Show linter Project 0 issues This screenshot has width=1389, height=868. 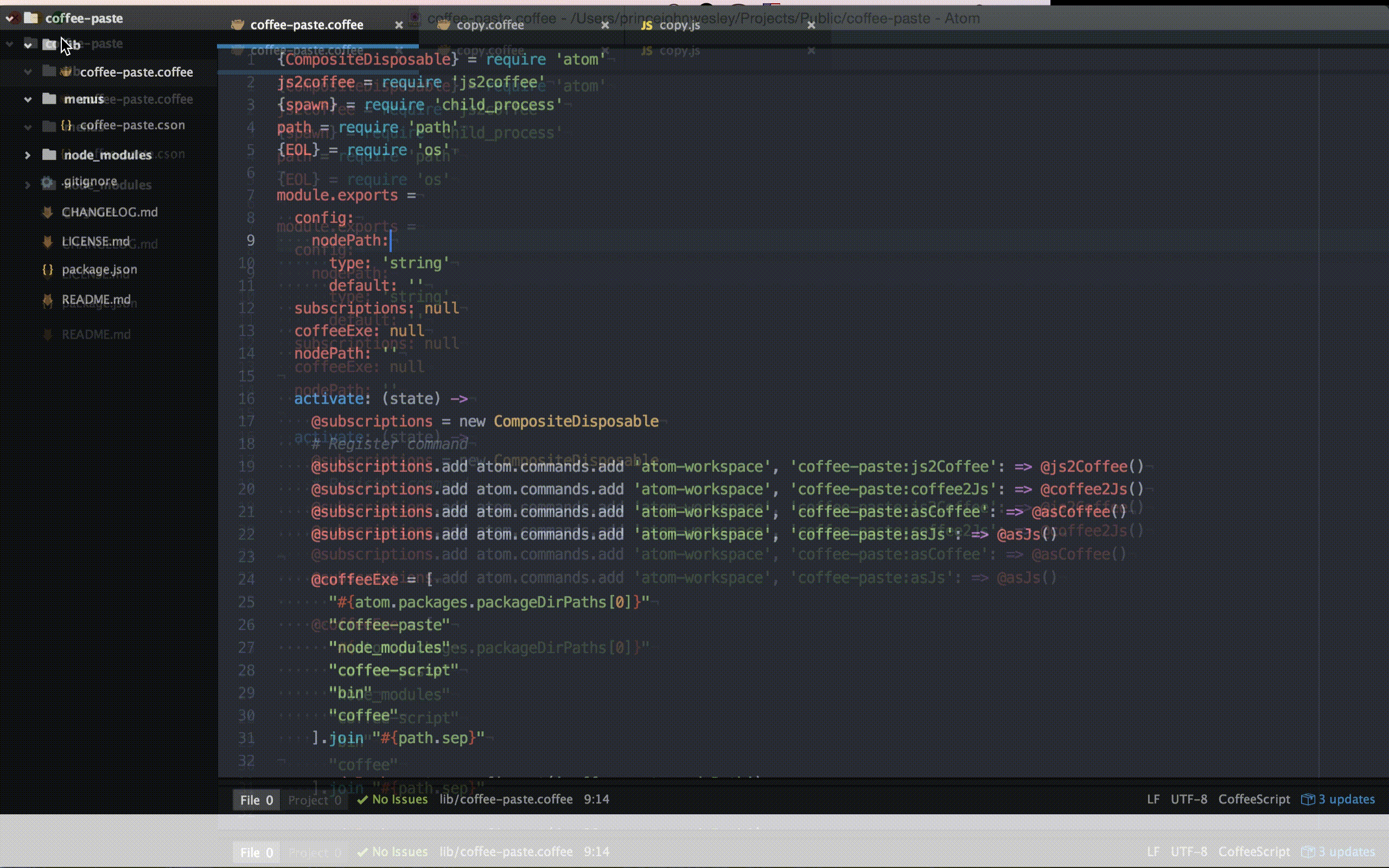pos(314,800)
